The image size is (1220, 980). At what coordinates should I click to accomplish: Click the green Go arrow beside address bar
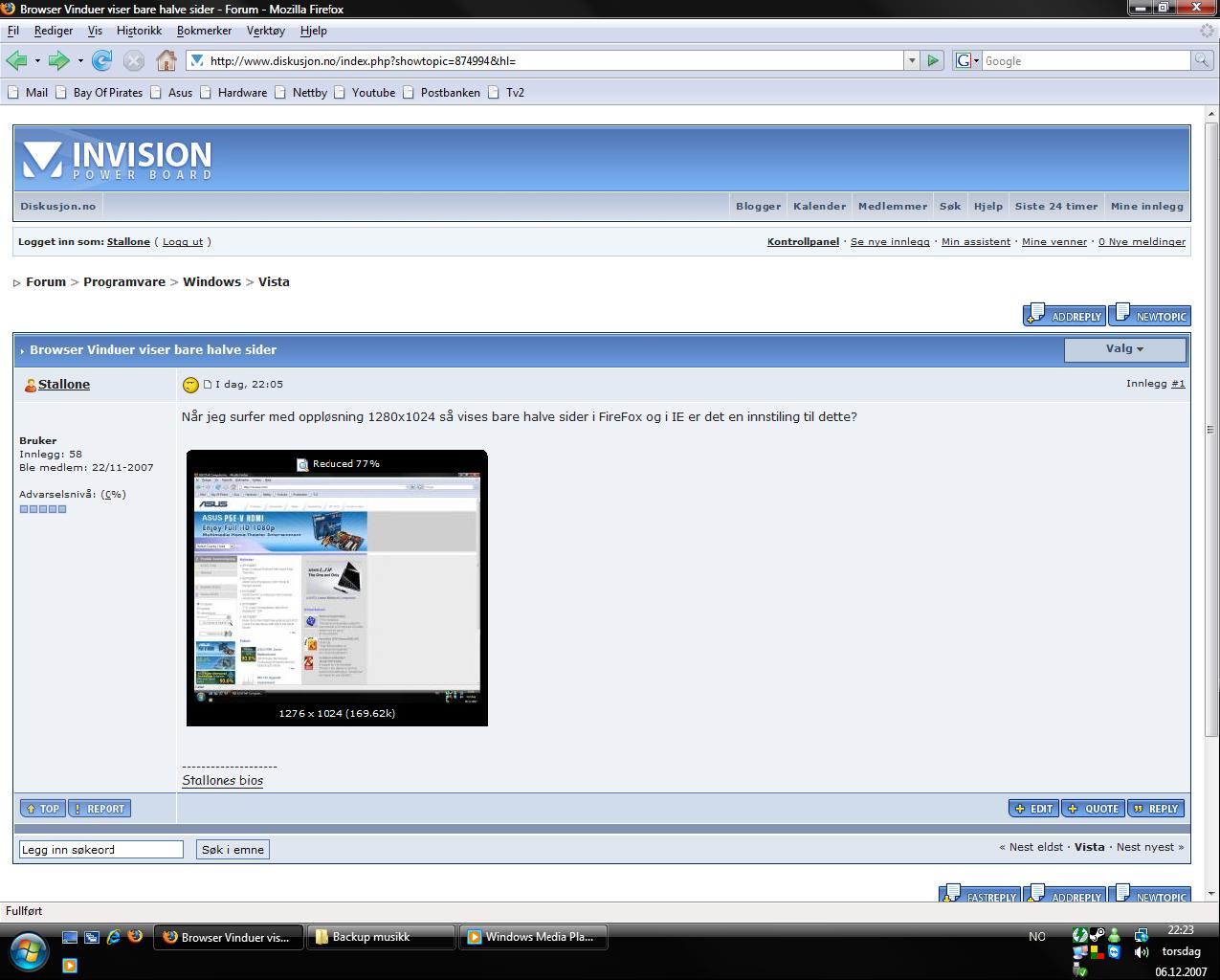(x=933, y=60)
